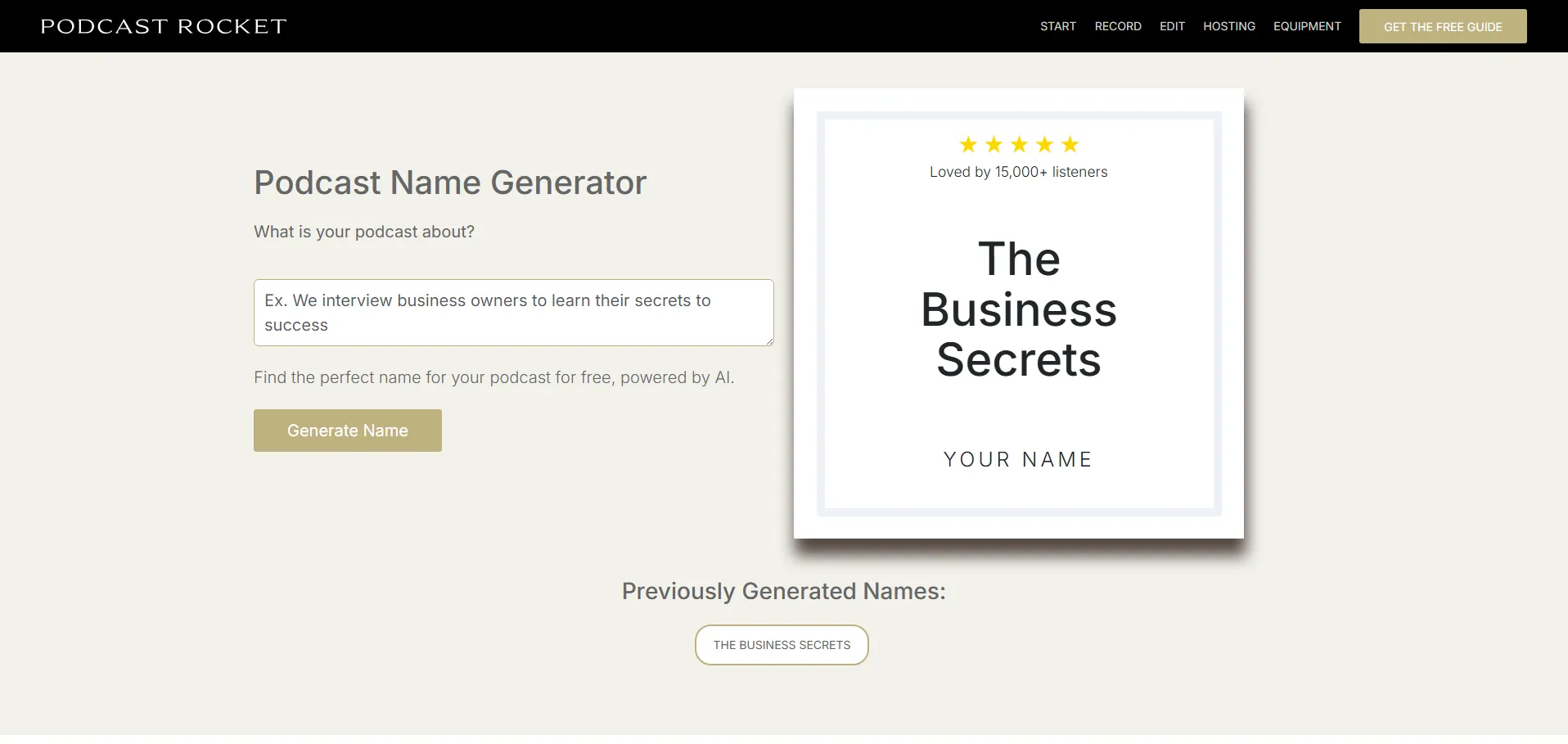Click the second yellow rating star
This screenshot has height=744, width=1568.
coord(994,145)
